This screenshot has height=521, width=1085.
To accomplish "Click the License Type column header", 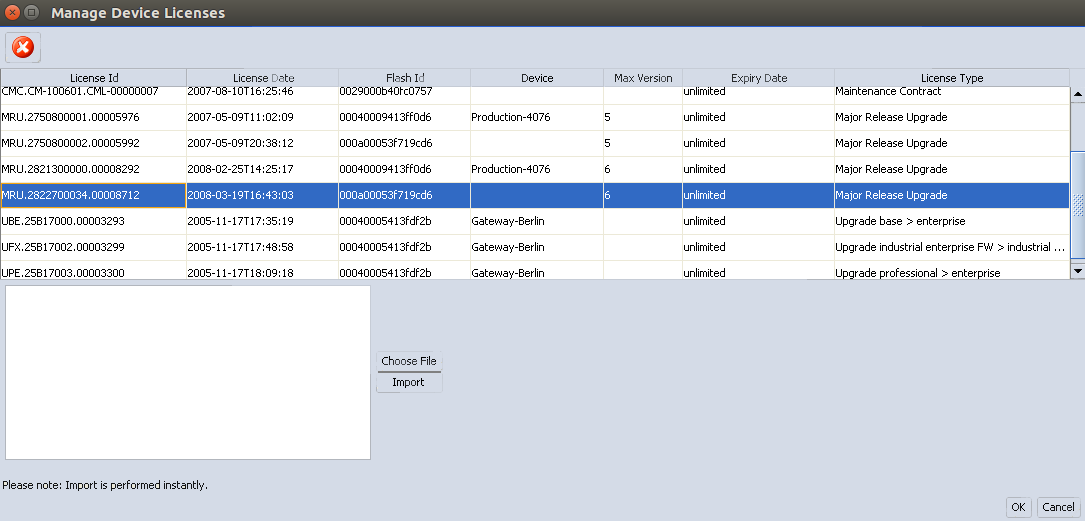I will point(951,78).
